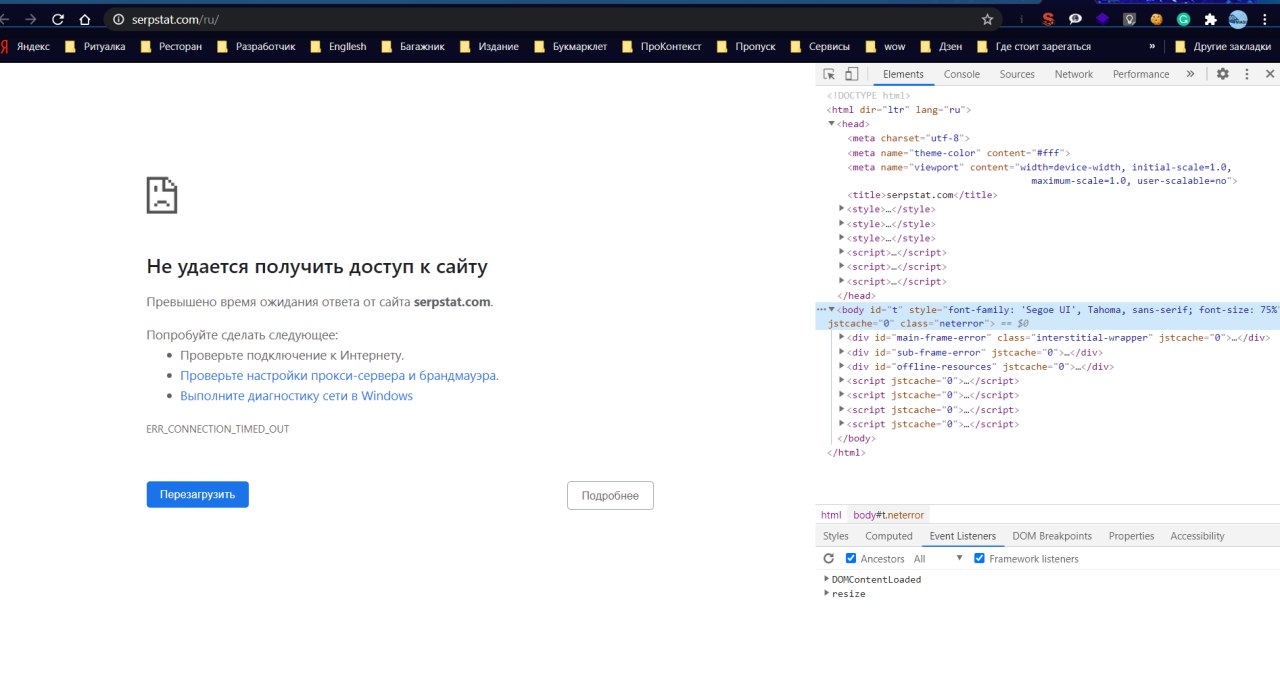Click the reload page icon in browser toolbar
1280x699 pixels.
(58, 19)
